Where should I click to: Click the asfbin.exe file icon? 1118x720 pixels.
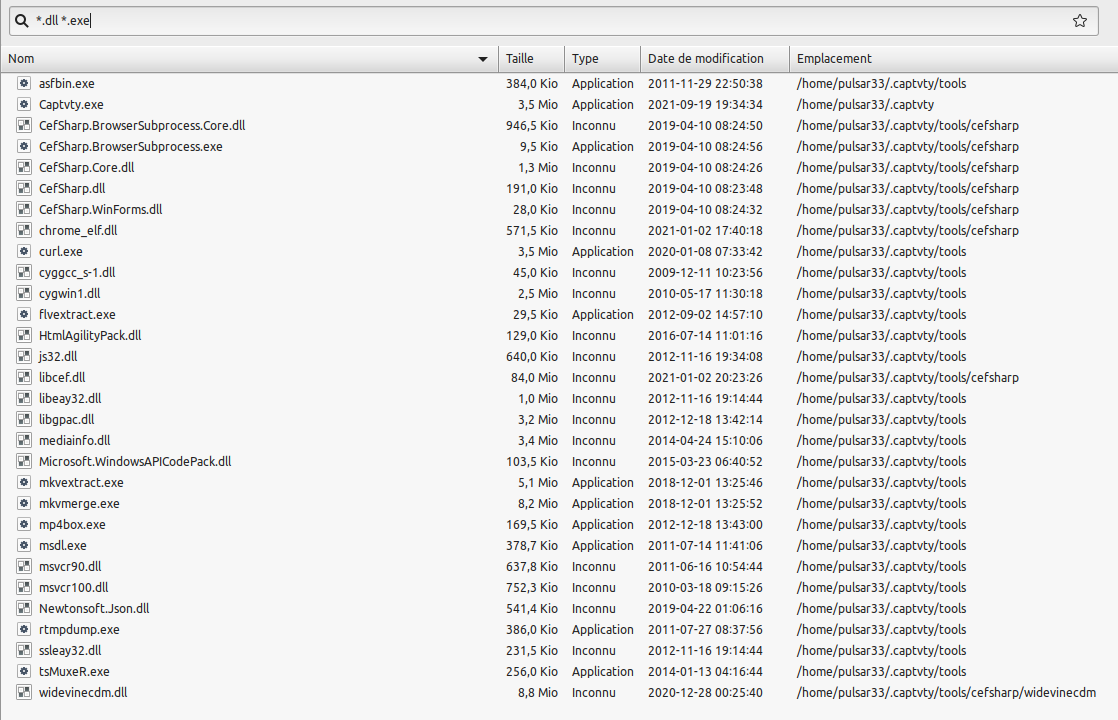click(24, 84)
